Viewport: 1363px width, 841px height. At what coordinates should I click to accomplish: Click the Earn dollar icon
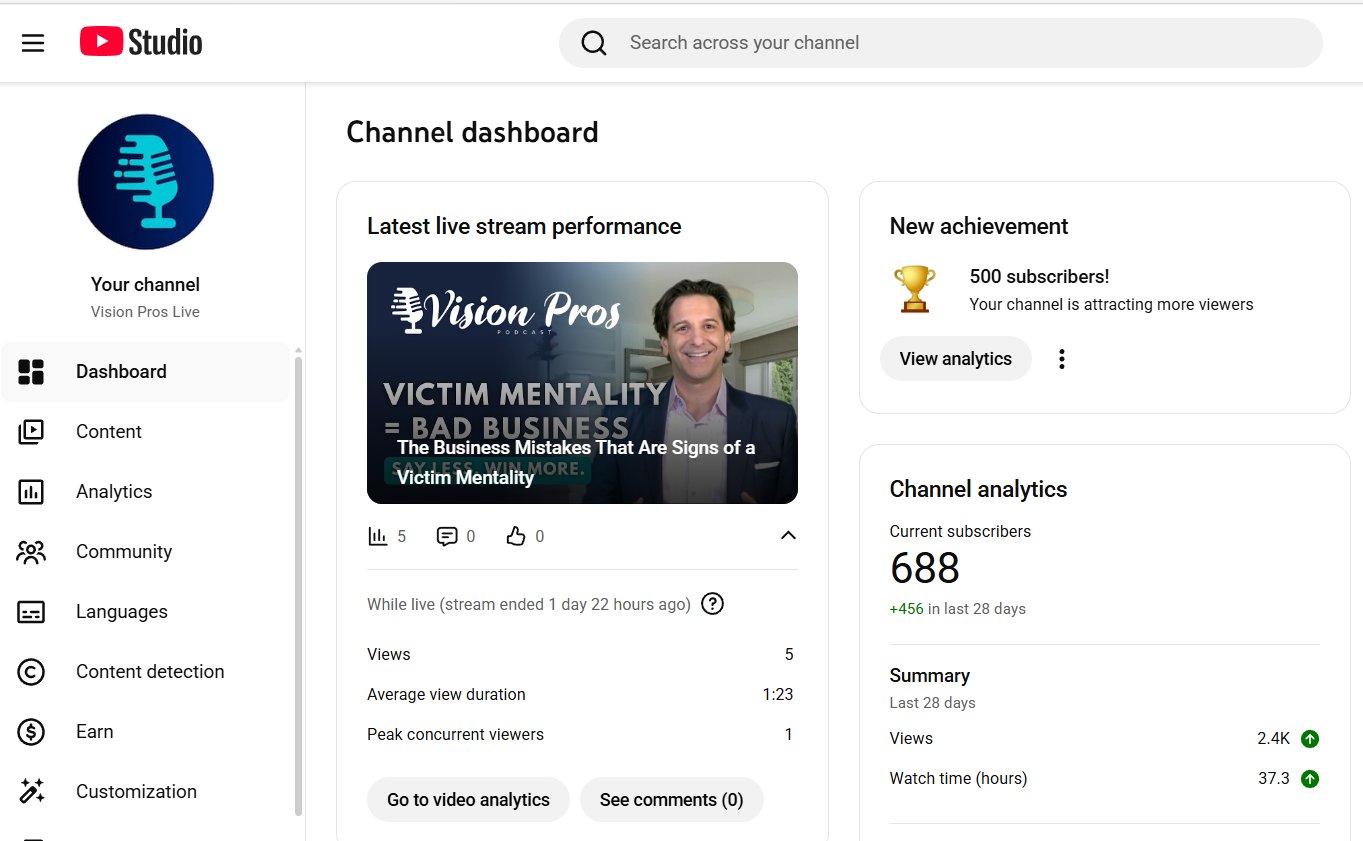point(31,731)
